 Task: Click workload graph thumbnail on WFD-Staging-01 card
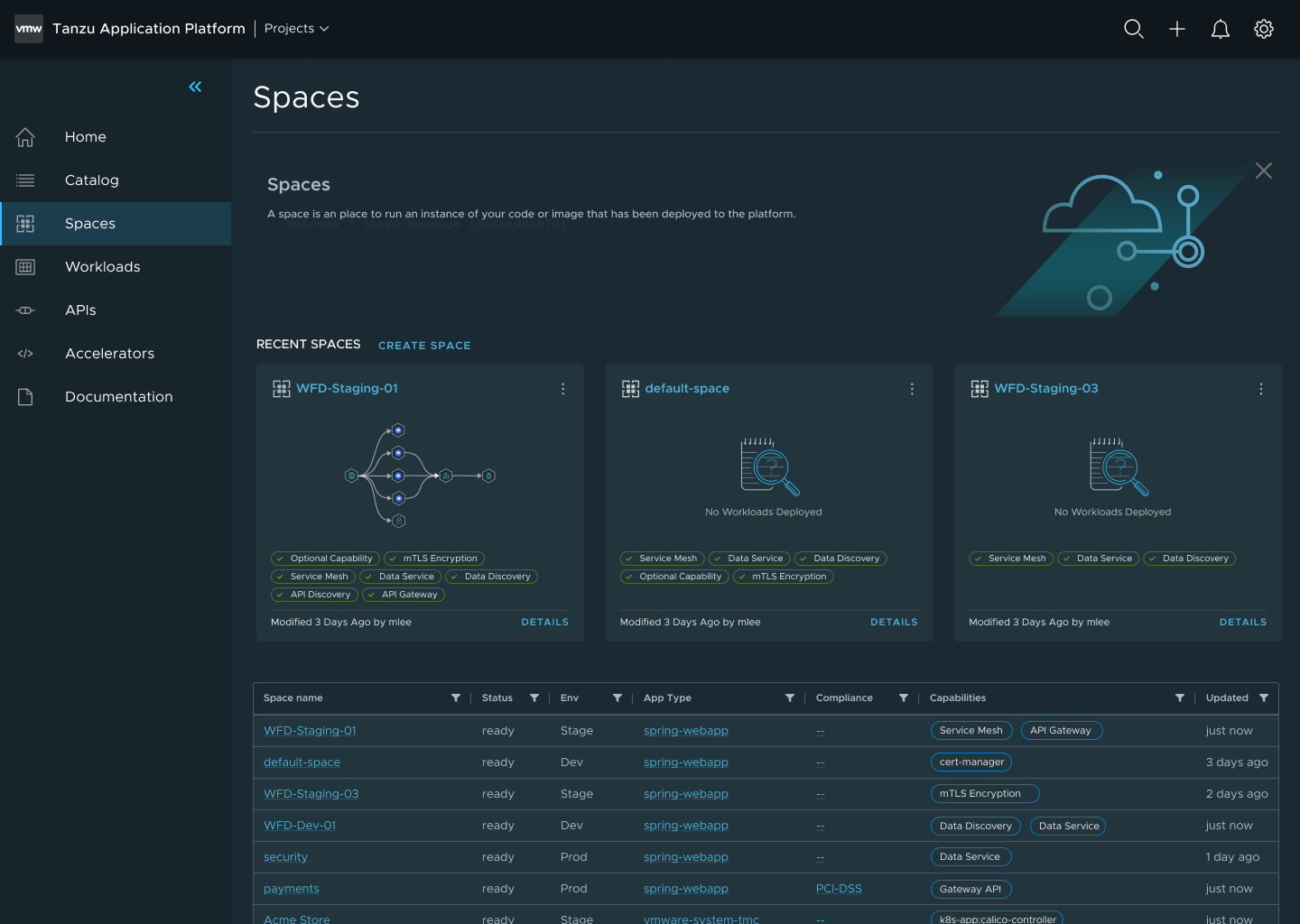click(420, 476)
